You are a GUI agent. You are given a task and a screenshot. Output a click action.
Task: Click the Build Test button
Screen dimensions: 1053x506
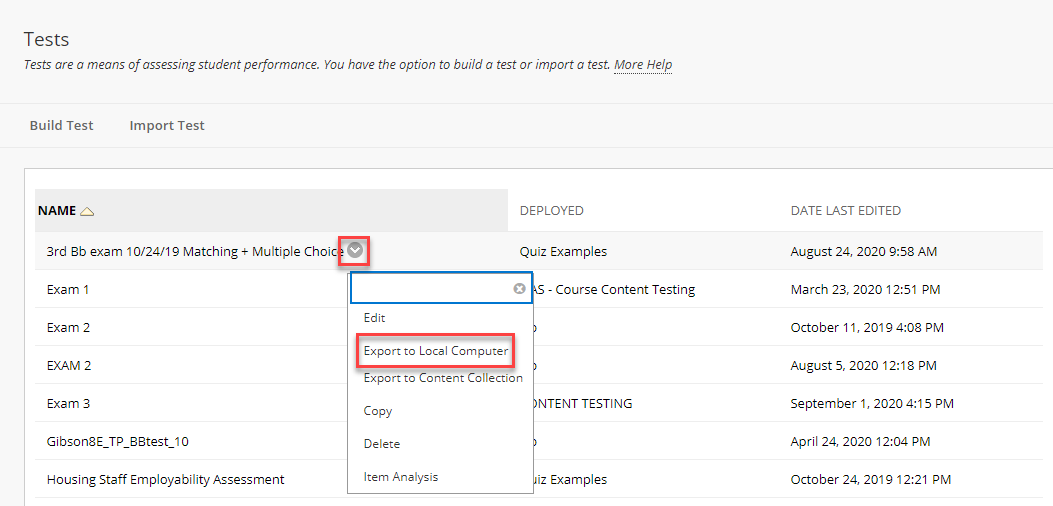(62, 126)
